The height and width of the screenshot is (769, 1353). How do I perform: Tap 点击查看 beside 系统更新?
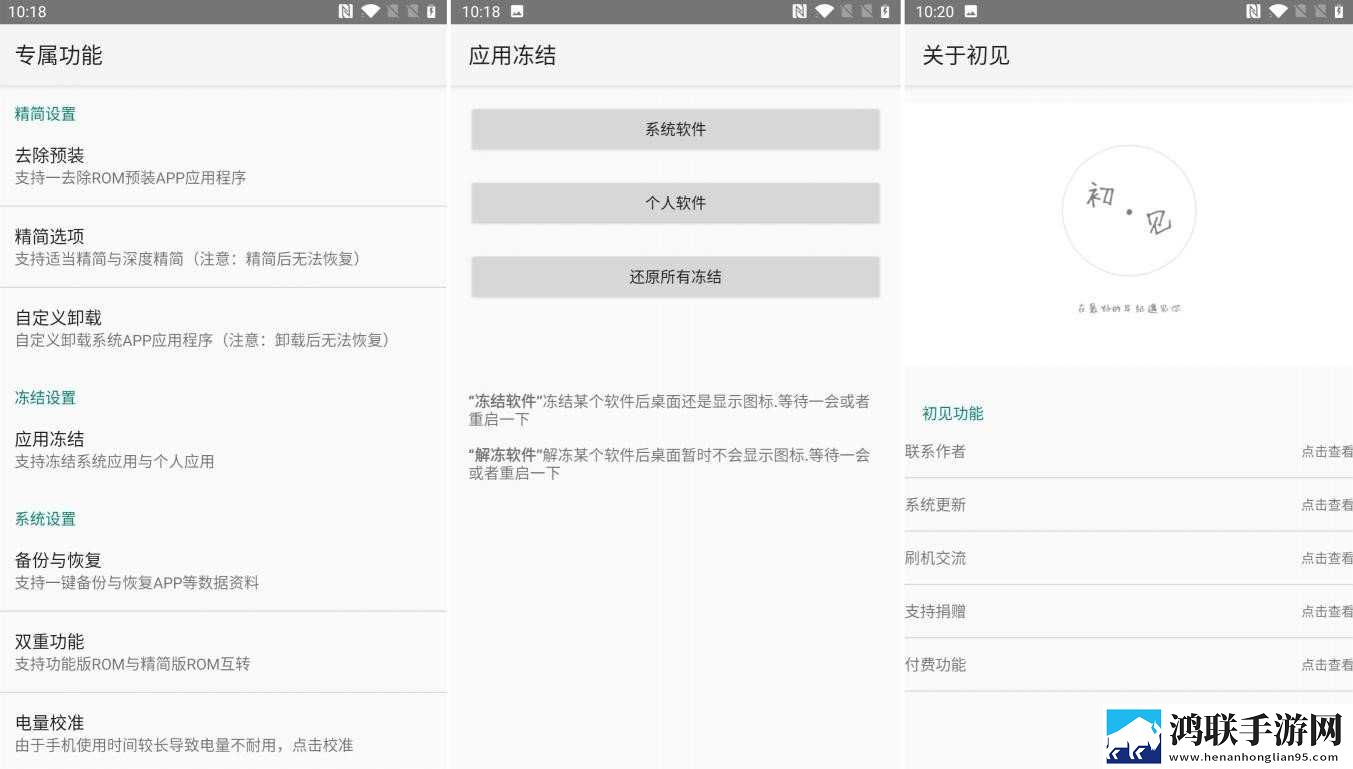[x=1327, y=505]
